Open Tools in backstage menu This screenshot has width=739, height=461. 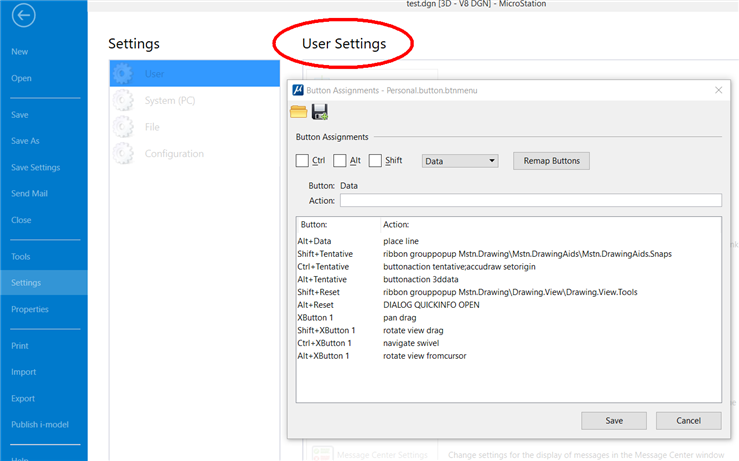pos(21,256)
